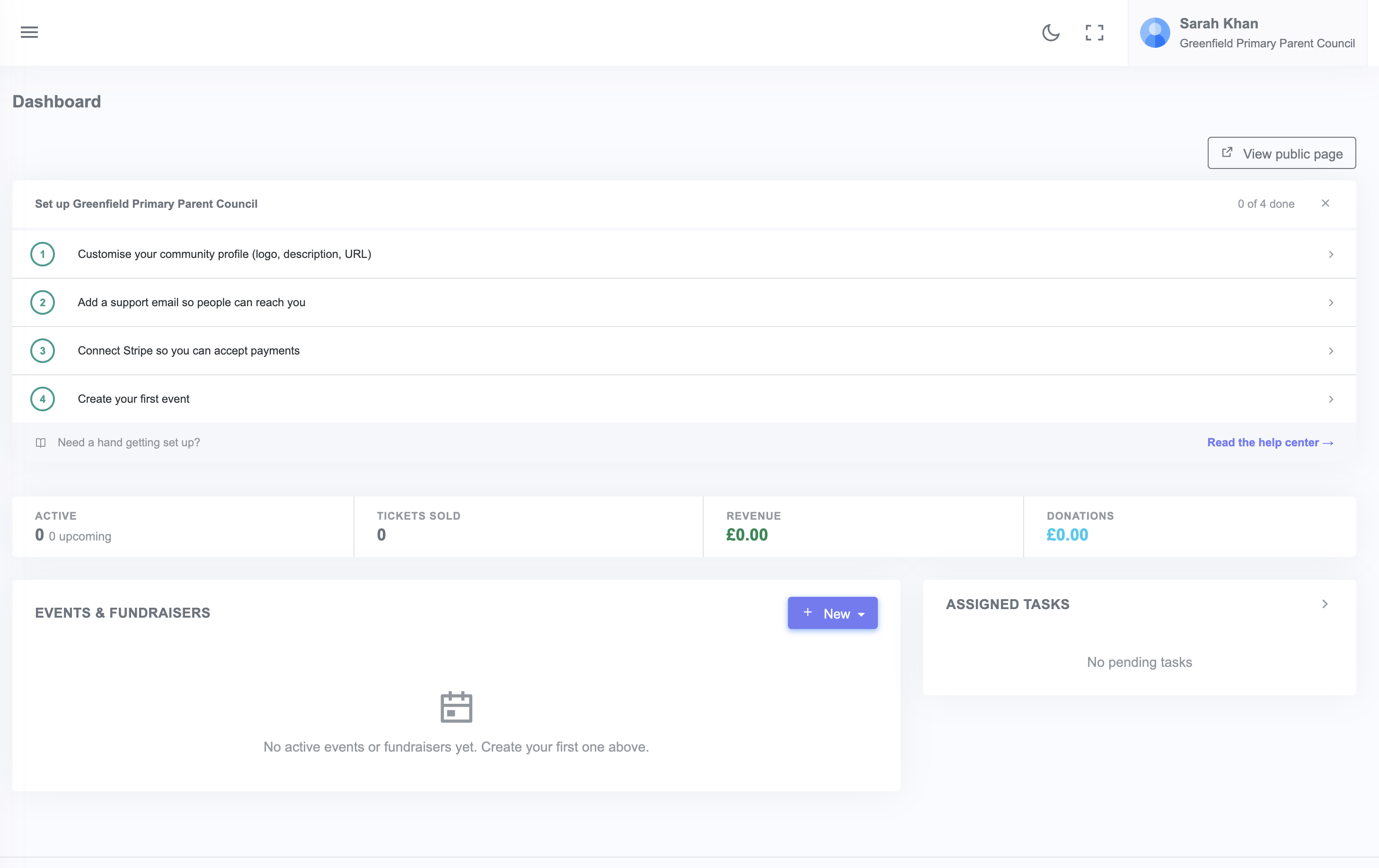1379x868 pixels.
Task: Open the Sarah Khan account menu
Action: pyautogui.click(x=1247, y=33)
